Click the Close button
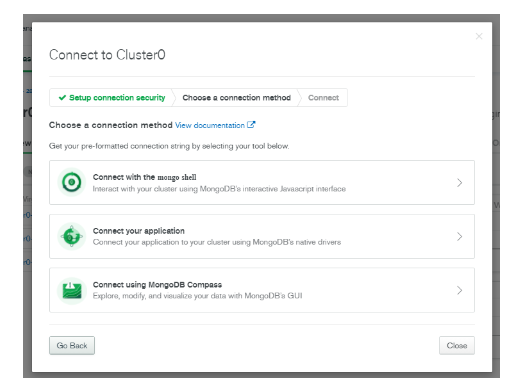This screenshot has height=378, width=532. coord(457,345)
